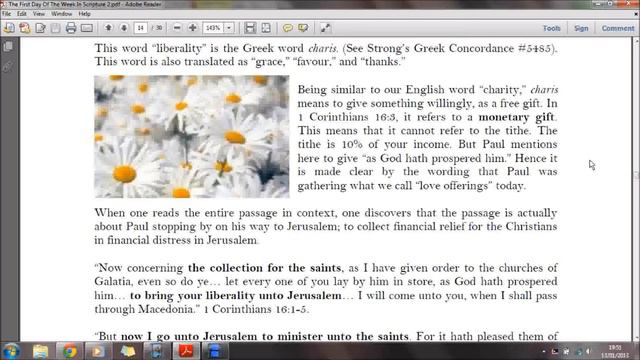The width and height of the screenshot is (640, 360).
Task: Click the text 'Strong's Greek Concordance #5485'
Action: coord(459,48)
